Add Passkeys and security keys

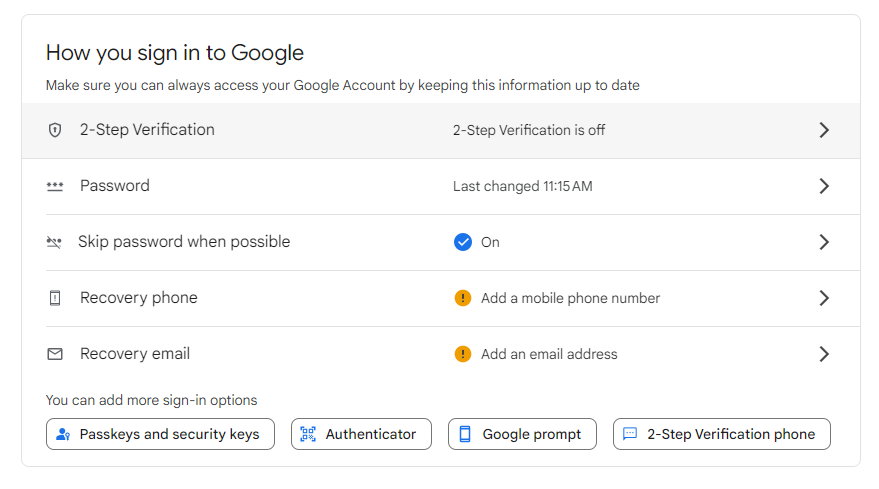160,434
